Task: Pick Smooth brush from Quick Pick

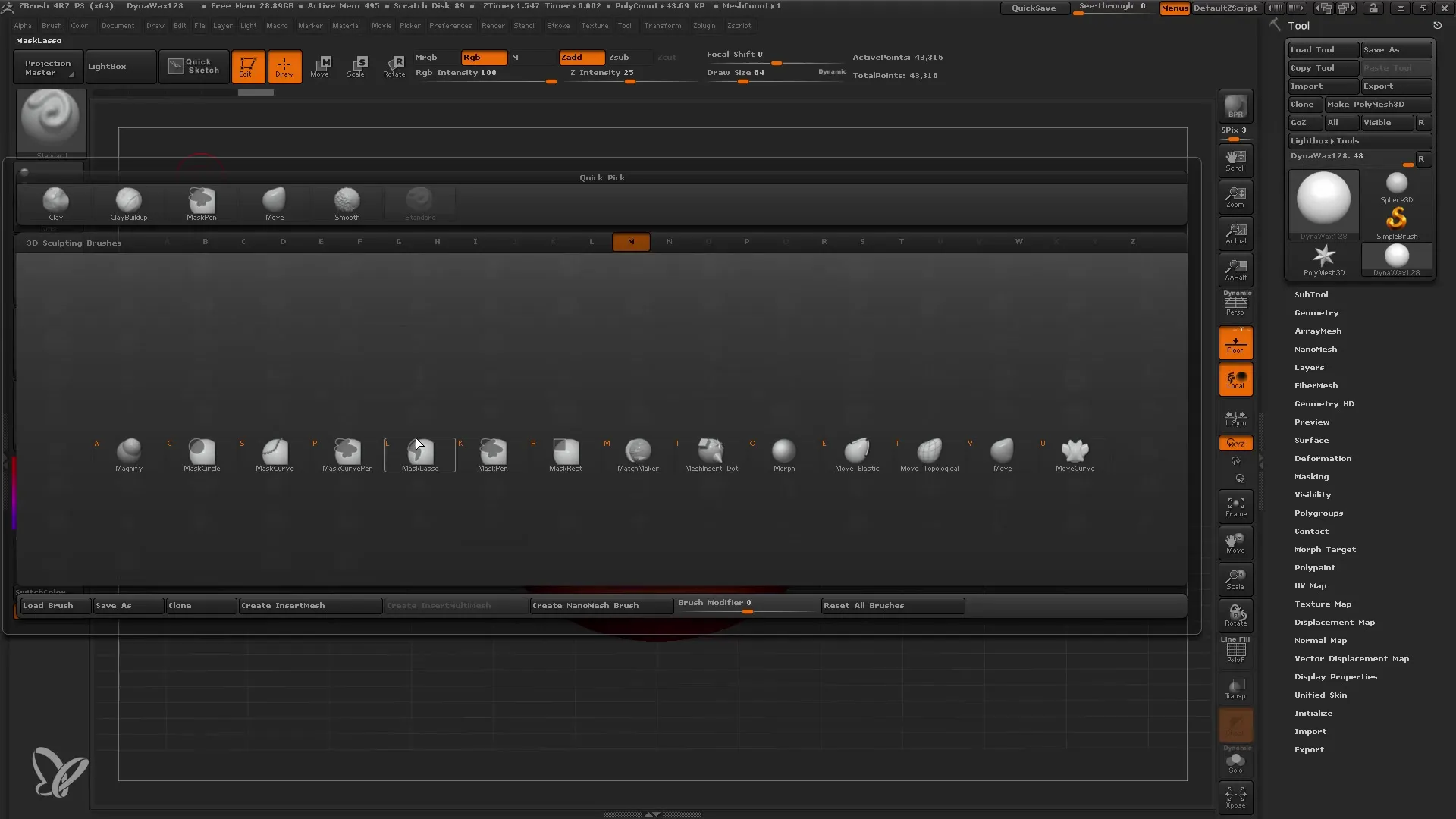Action: [x=347, y=203]
